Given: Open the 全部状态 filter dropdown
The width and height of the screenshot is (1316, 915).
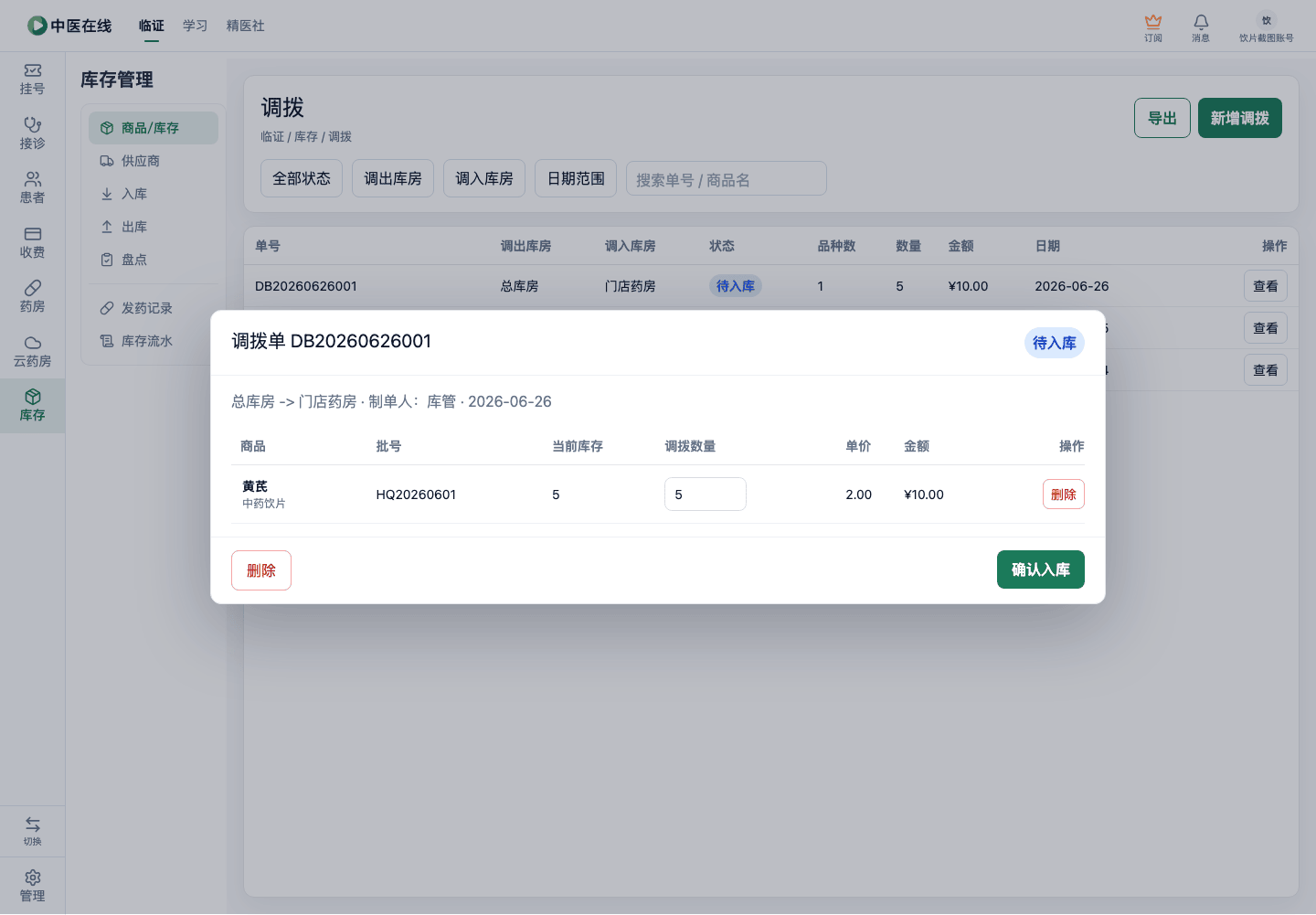Looking at the screenshot, I should coord(302,178).
